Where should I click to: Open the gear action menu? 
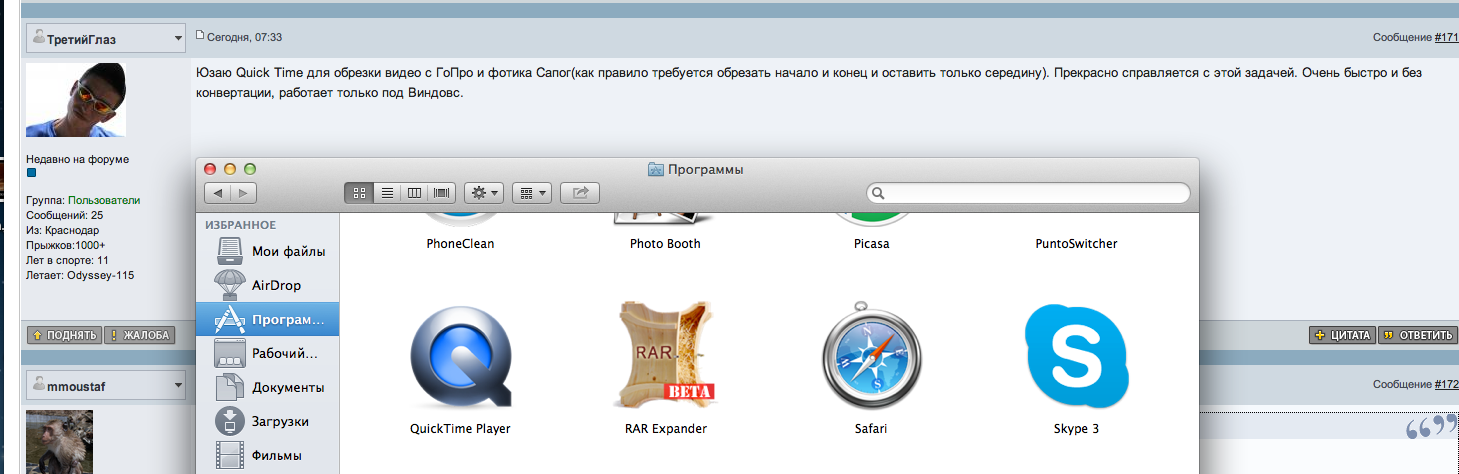click(484, 192)
